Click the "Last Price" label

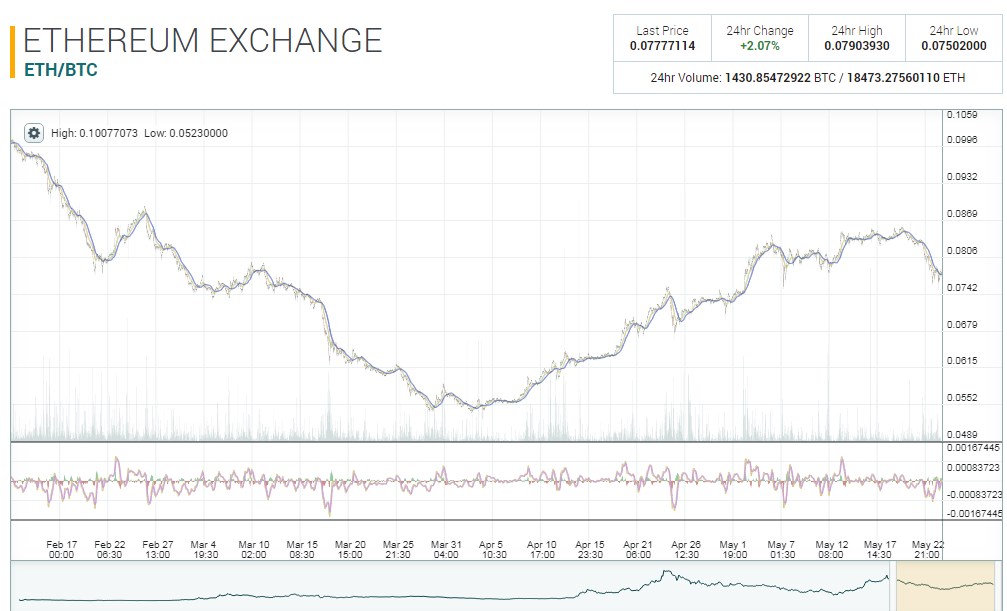pos(662,30)
